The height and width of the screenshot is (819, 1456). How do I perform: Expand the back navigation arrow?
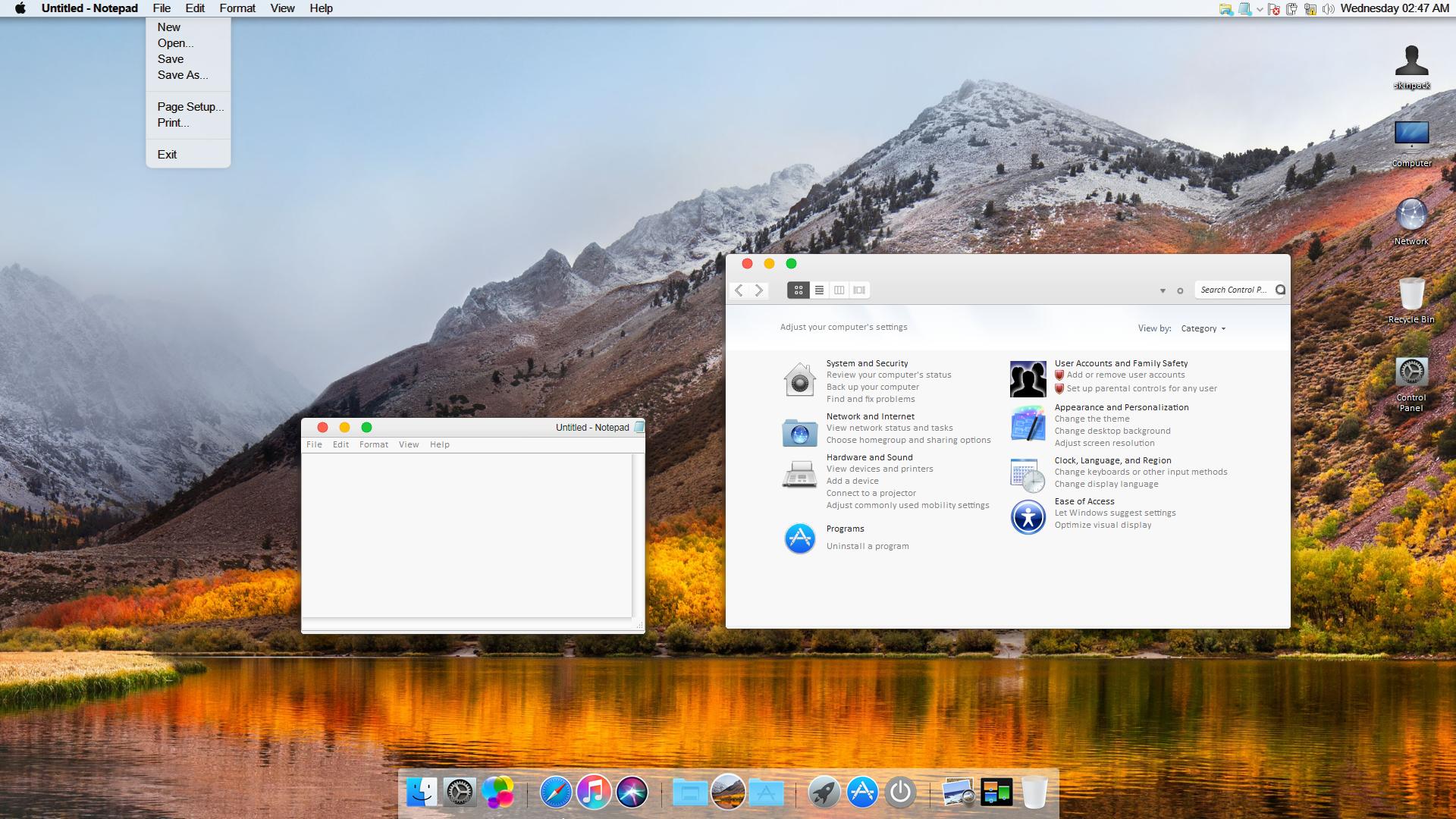click(x=739, y=289)
